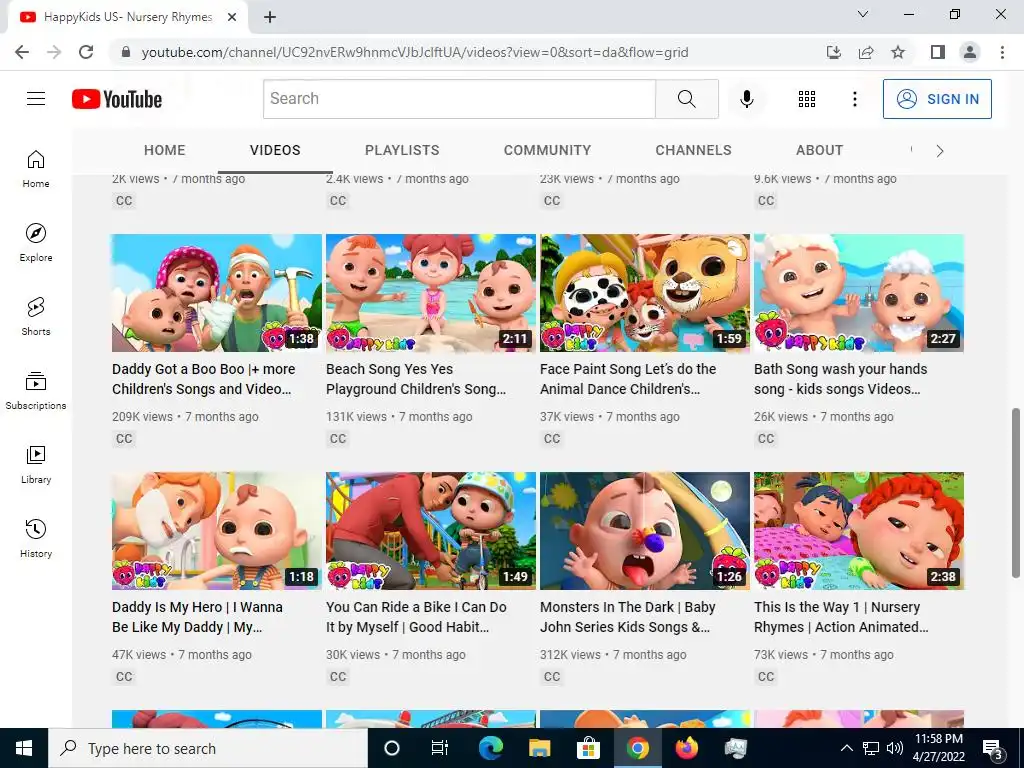Image resolution: width=1024 pixels, height=768 pixels.
Task: Open CHANNELS tab
Action: coord(693,150)
